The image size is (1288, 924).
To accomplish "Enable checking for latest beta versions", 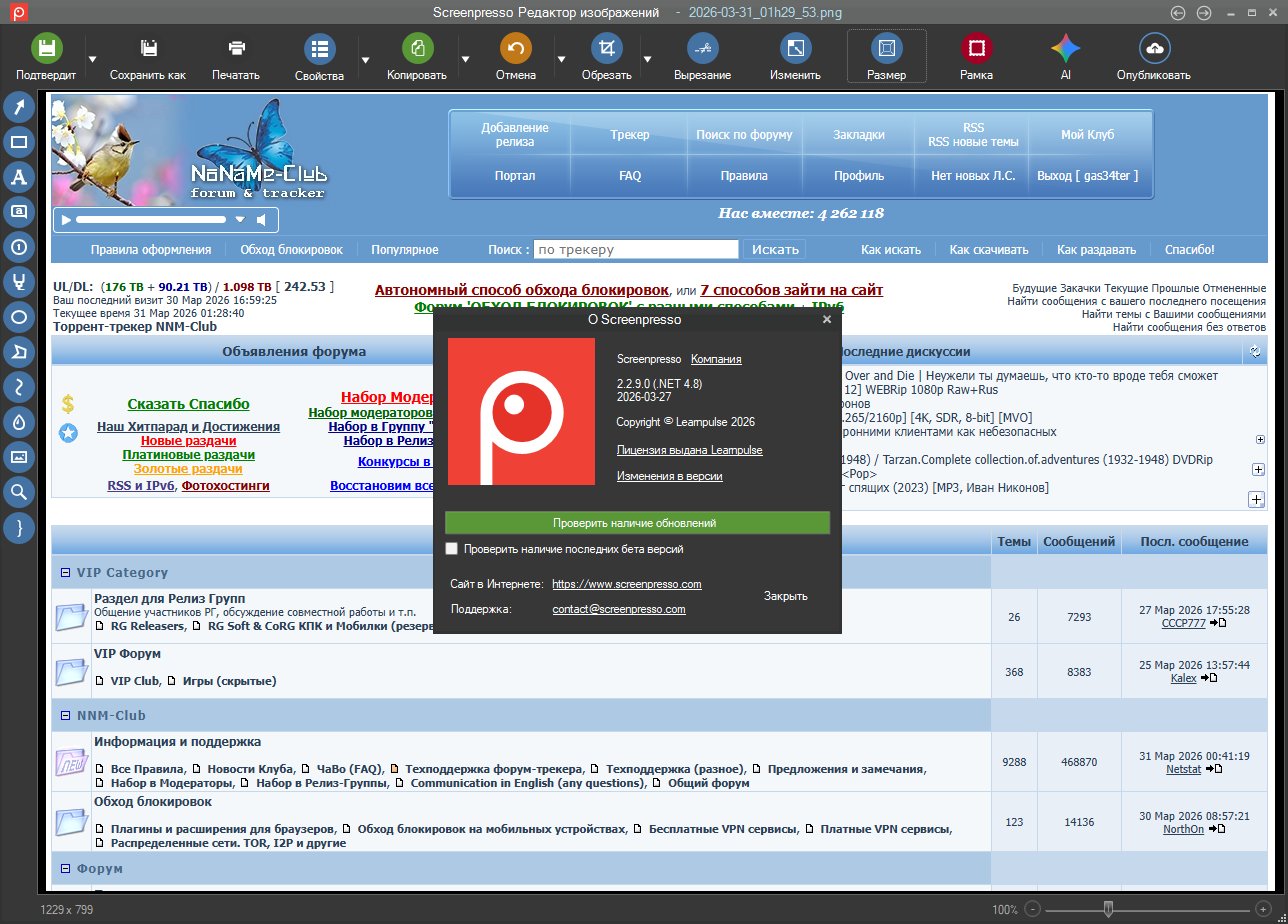I will point(452,549).
